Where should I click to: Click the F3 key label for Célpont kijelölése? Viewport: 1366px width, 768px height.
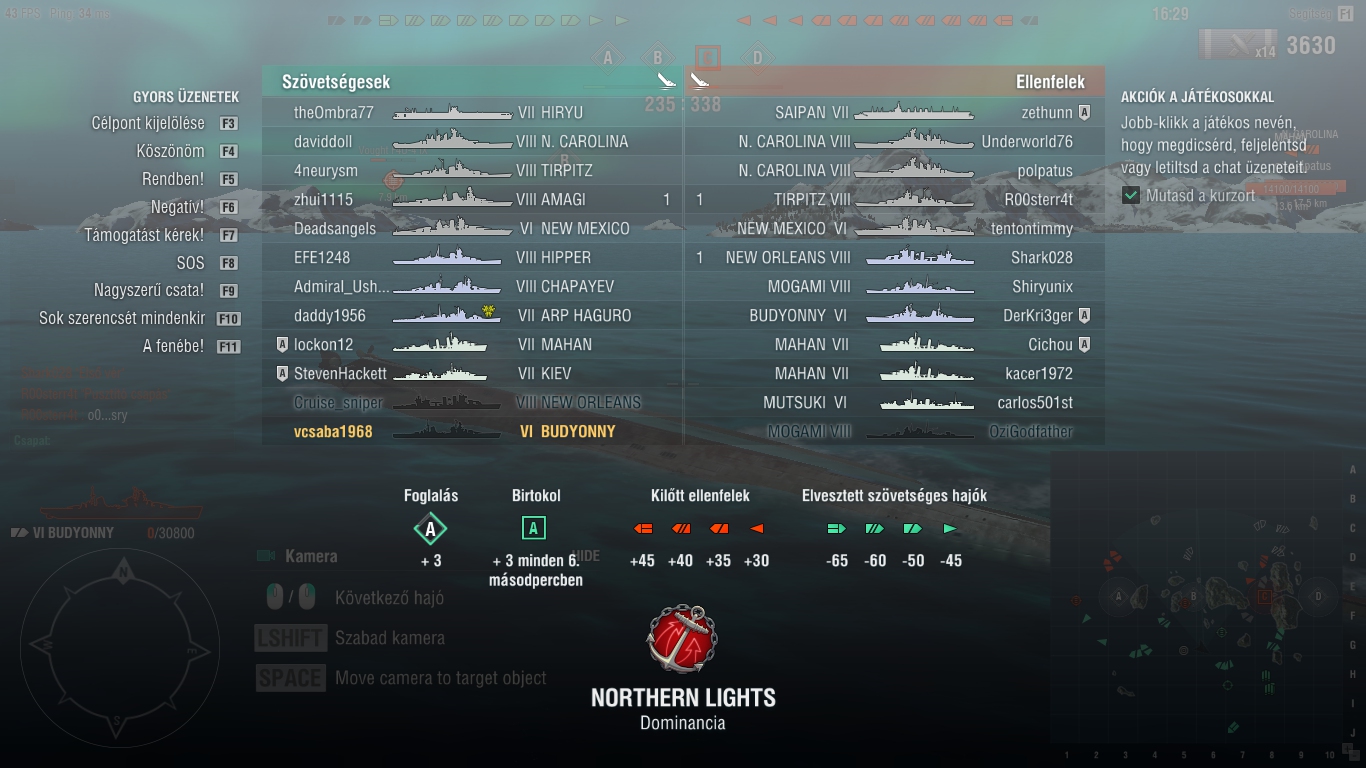coord(228,123)
